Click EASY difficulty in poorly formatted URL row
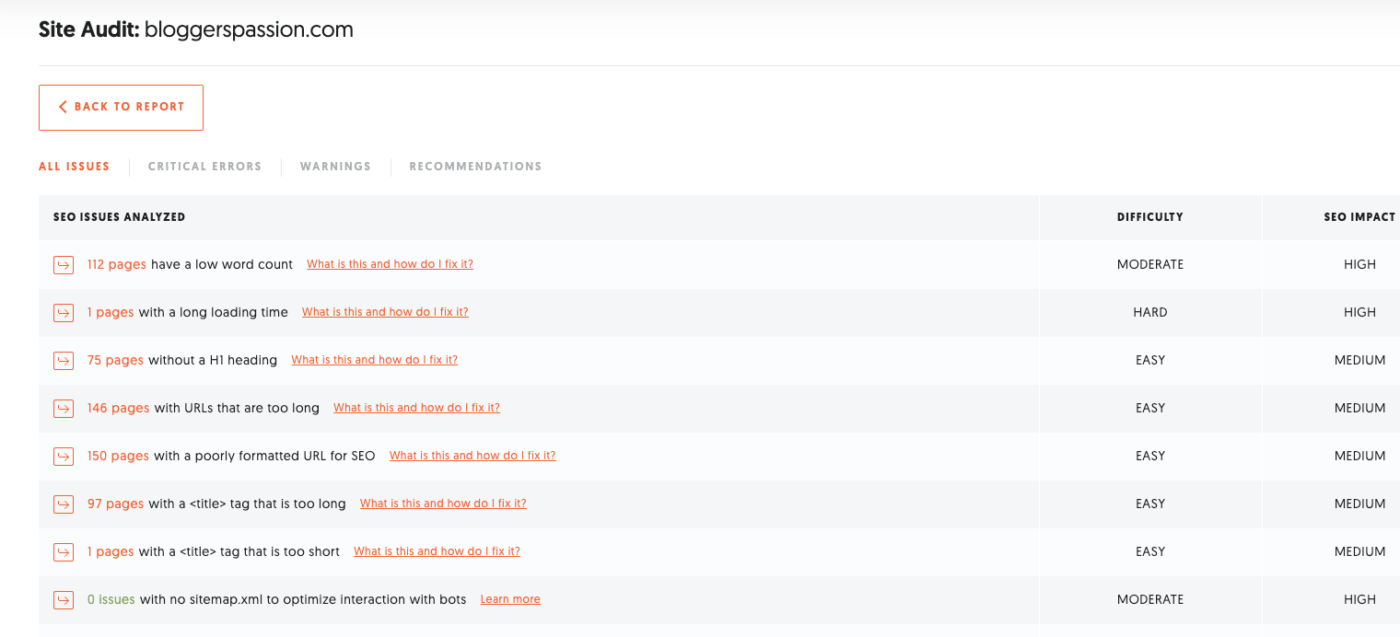1400x637 pixels. tap(1150, 456)
